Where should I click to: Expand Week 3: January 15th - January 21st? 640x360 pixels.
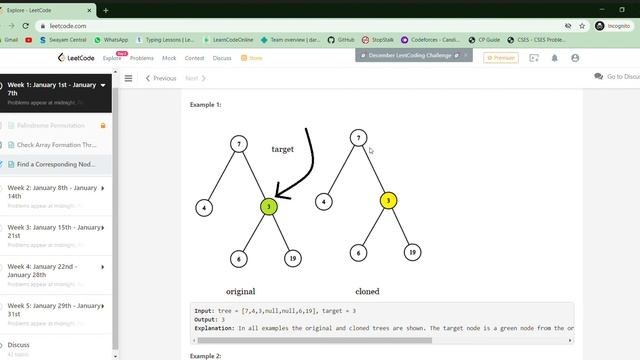point(102,227)
